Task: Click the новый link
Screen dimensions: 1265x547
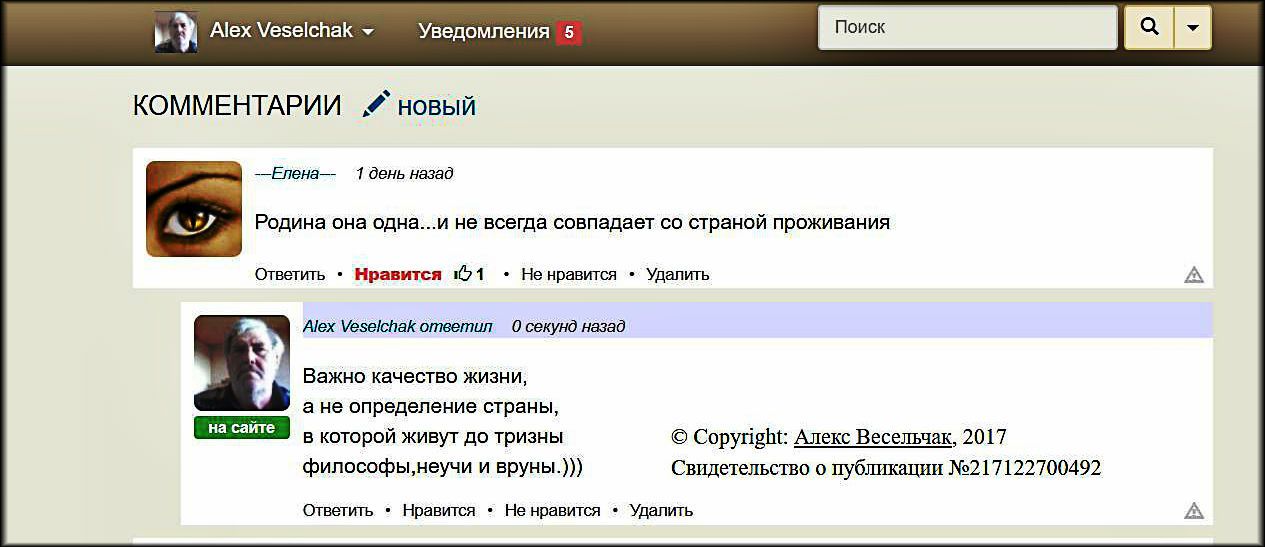Action: point(436,106)
